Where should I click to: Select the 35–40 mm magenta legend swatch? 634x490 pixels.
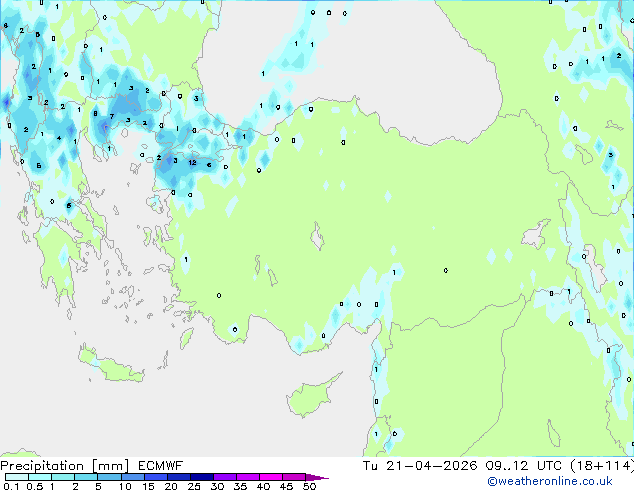(247, 477)
